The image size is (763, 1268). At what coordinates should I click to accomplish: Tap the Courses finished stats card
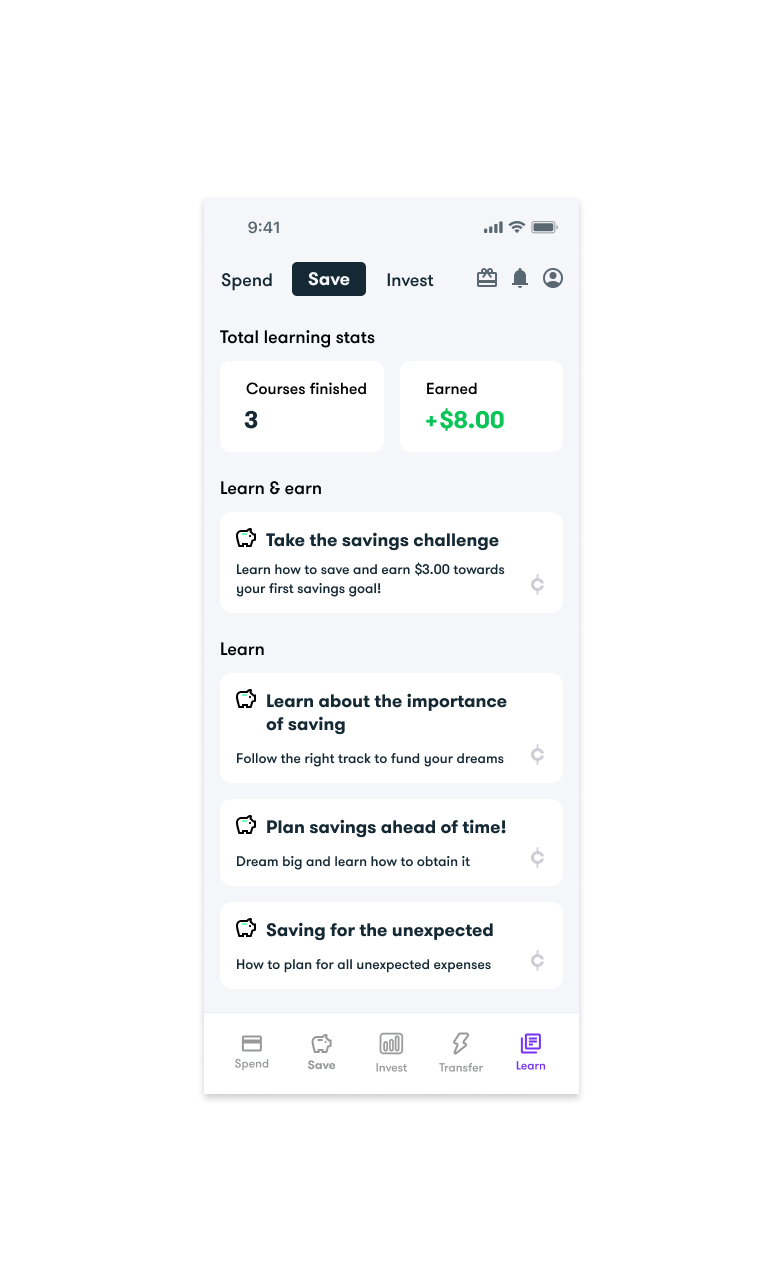pyautogui.click(x=302, y=406)
